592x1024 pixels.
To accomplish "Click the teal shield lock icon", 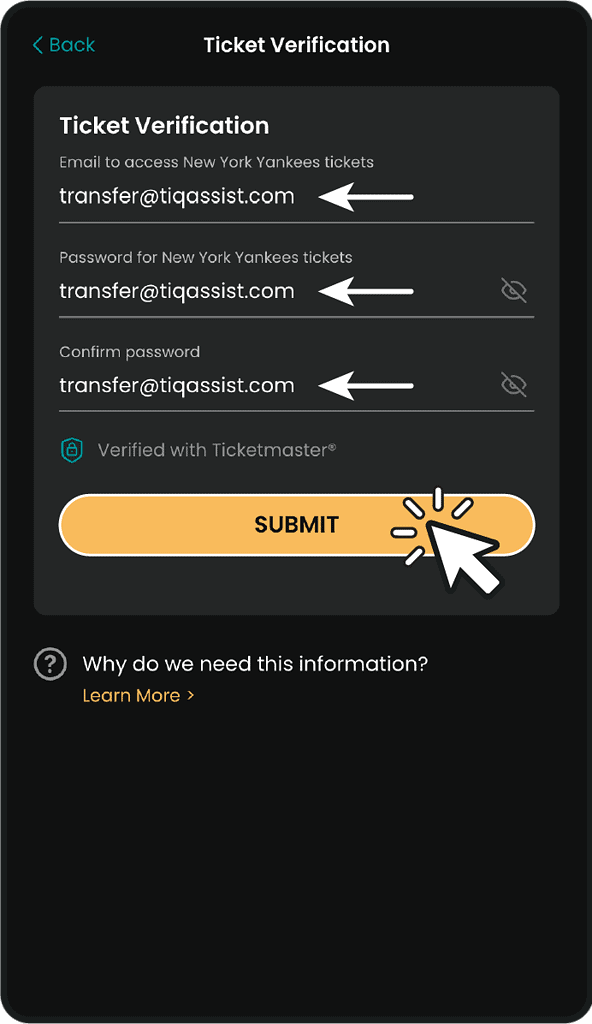I will pos(72,450).
